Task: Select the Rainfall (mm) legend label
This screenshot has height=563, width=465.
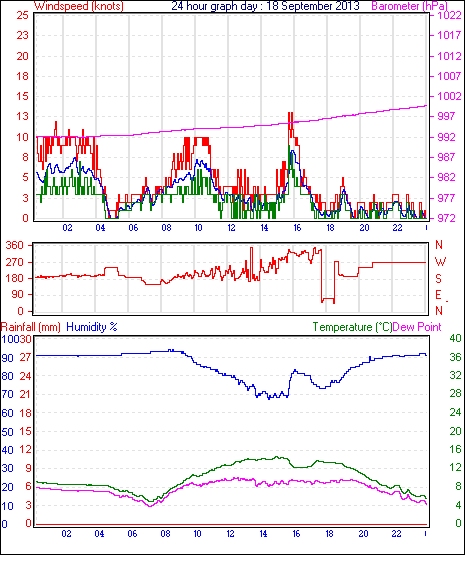Action: (31, 327)
